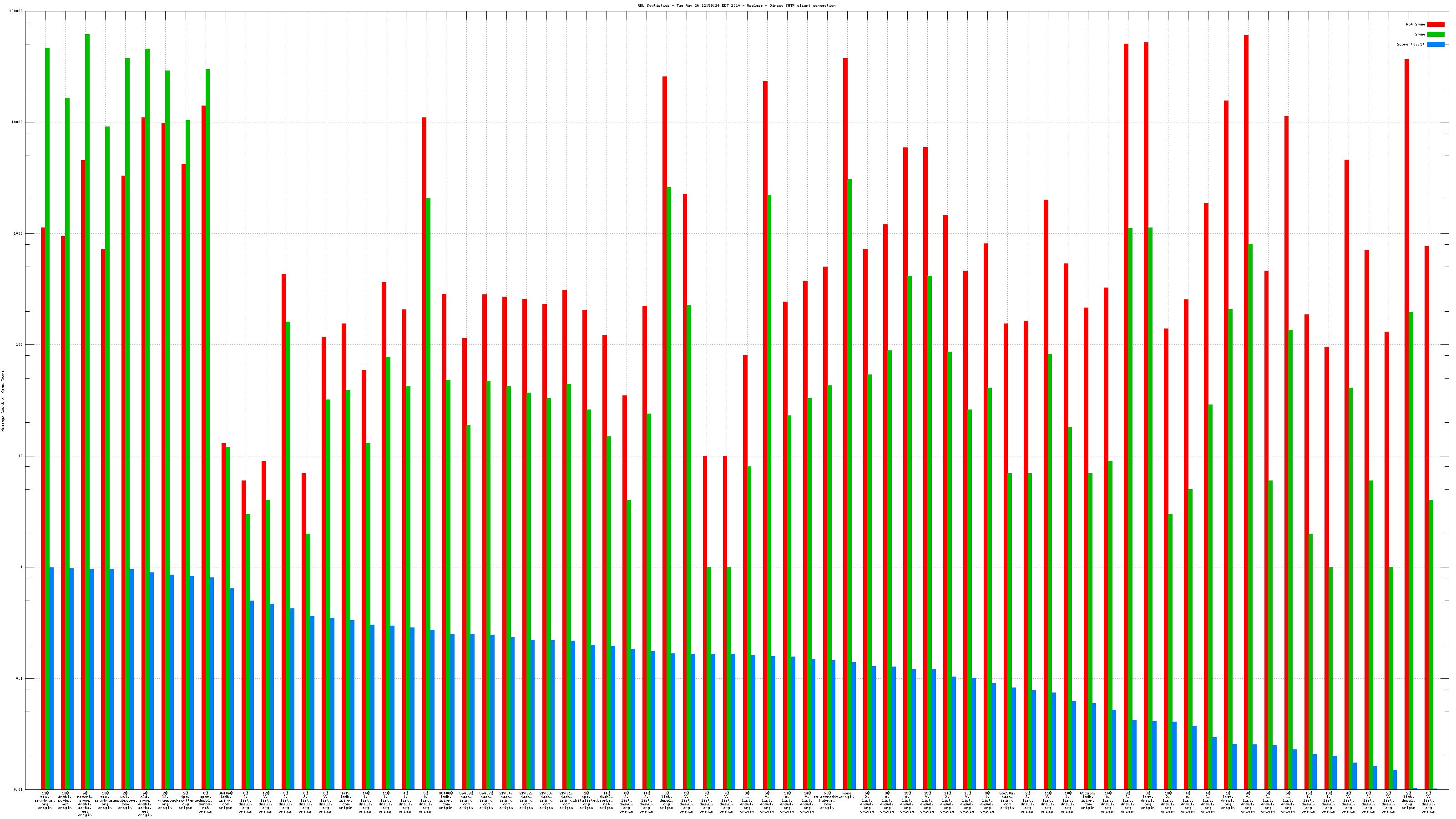Click the "none origin" x-axis label
The height and width of the screenshot is (819, 1456).
click(847, 795)
